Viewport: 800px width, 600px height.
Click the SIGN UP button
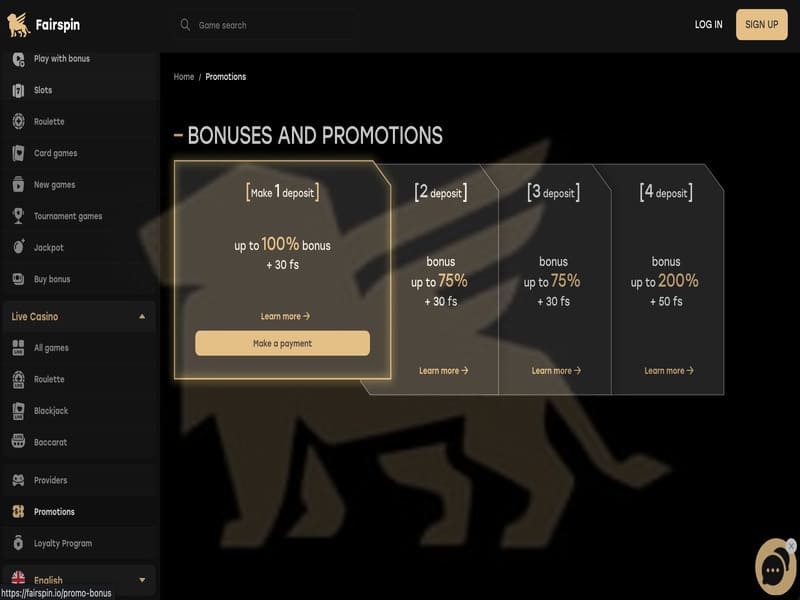tap(761, 24)
